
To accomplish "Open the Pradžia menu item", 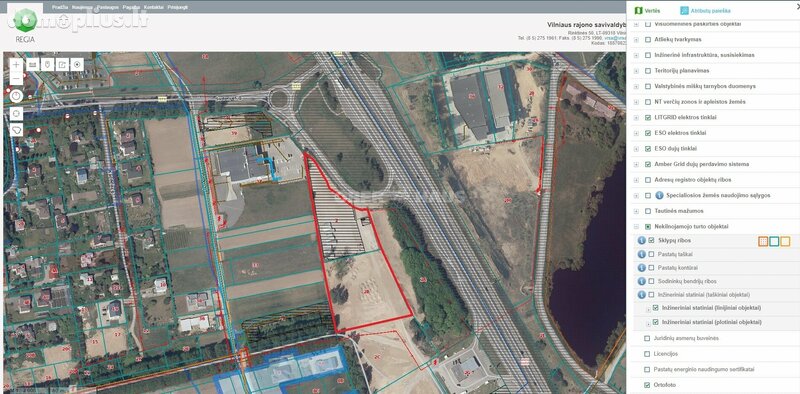I will 60,8.
